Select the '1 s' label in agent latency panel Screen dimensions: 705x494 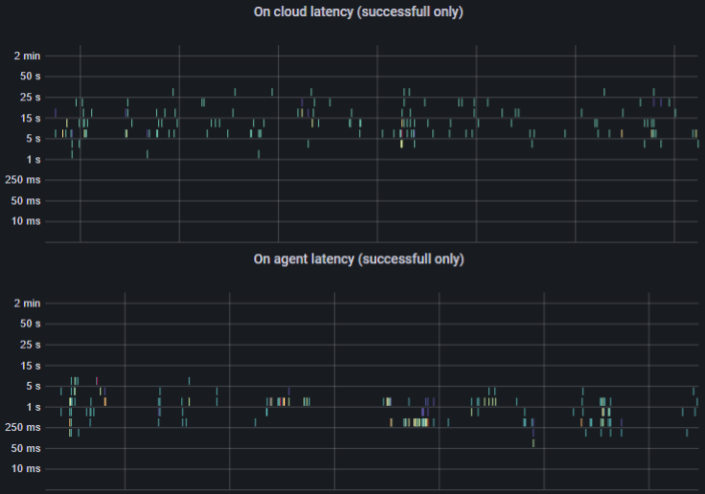[33, 407]
